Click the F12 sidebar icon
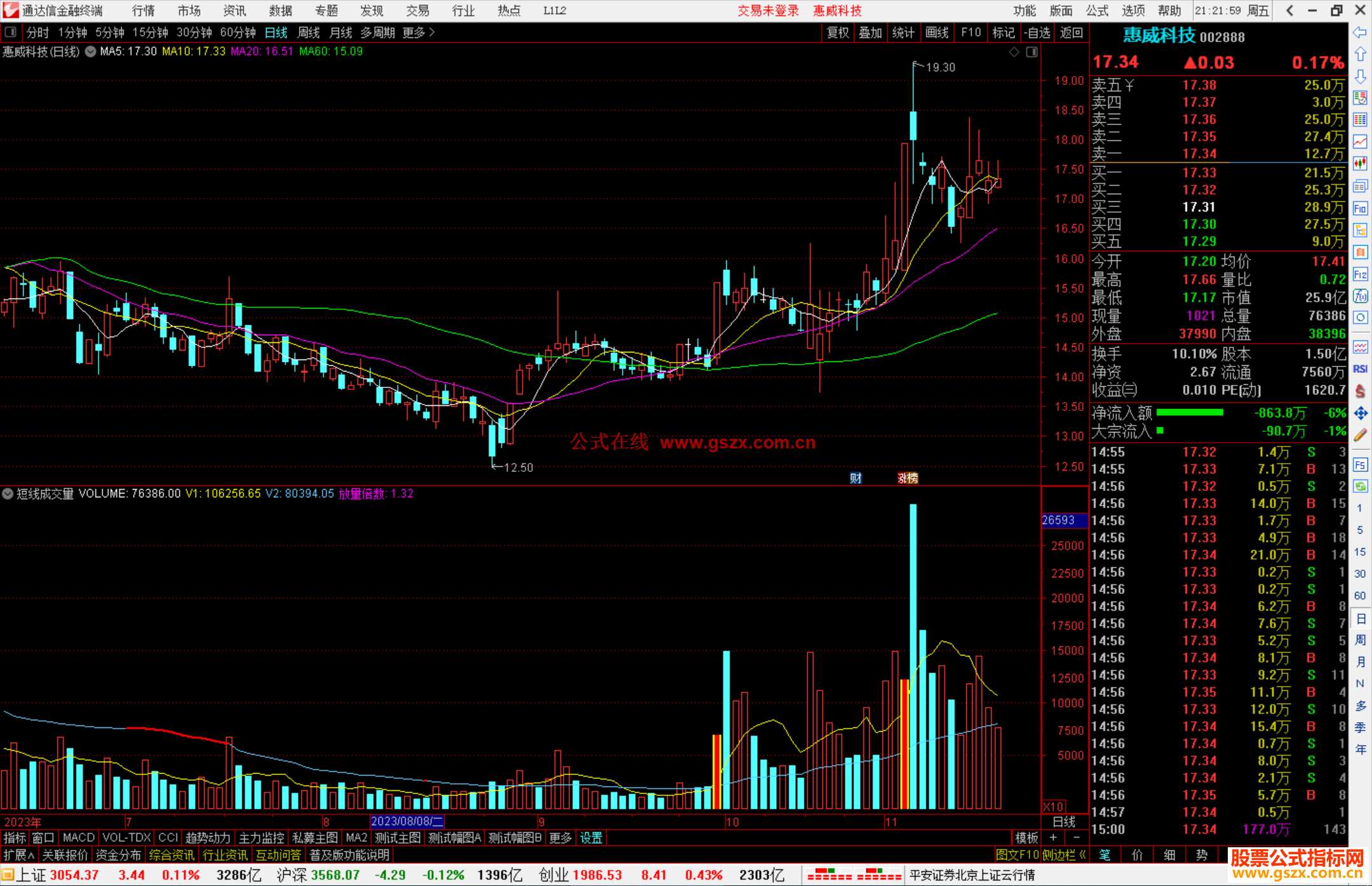 click(x=1360, y=274)
